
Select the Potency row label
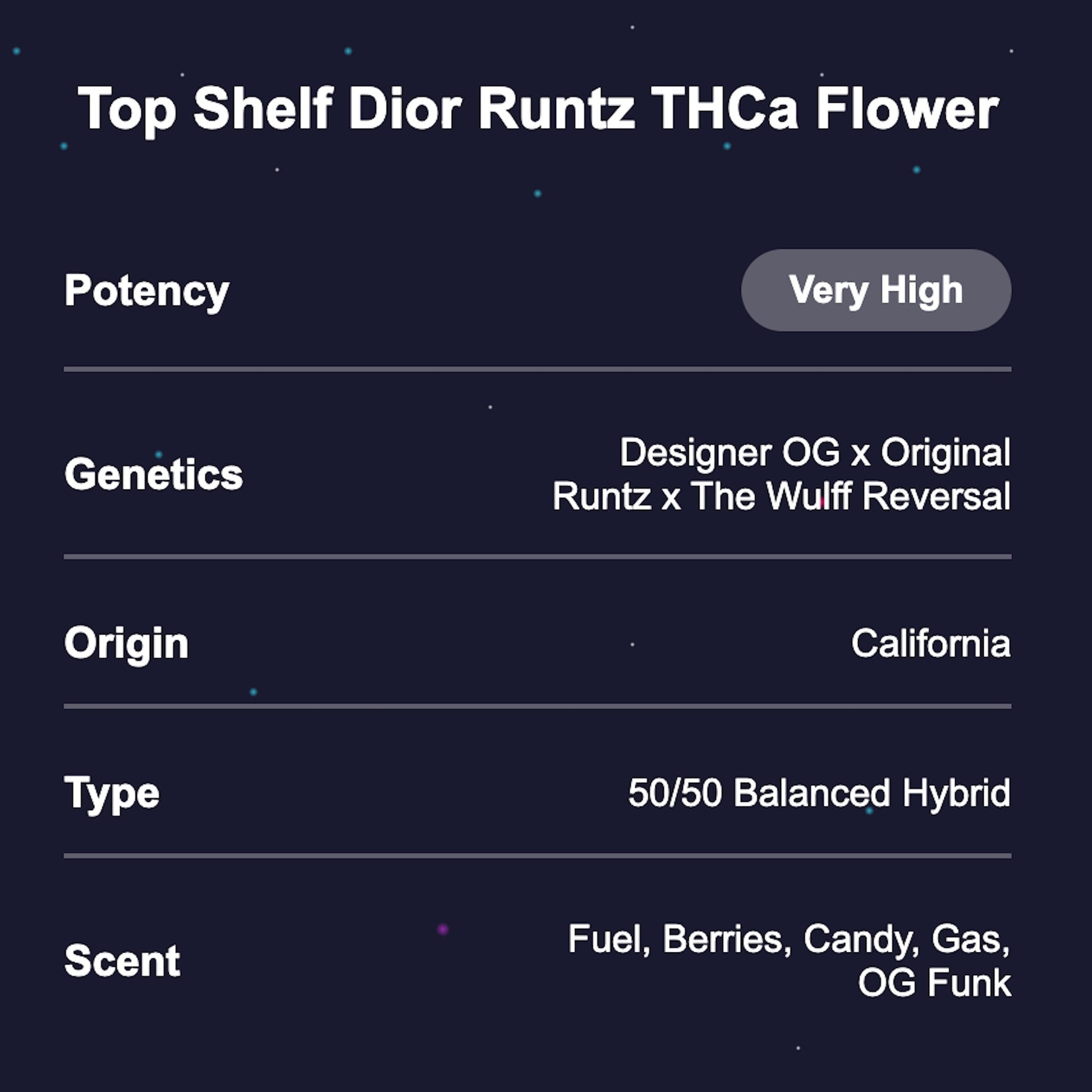(x=146, y=291)
